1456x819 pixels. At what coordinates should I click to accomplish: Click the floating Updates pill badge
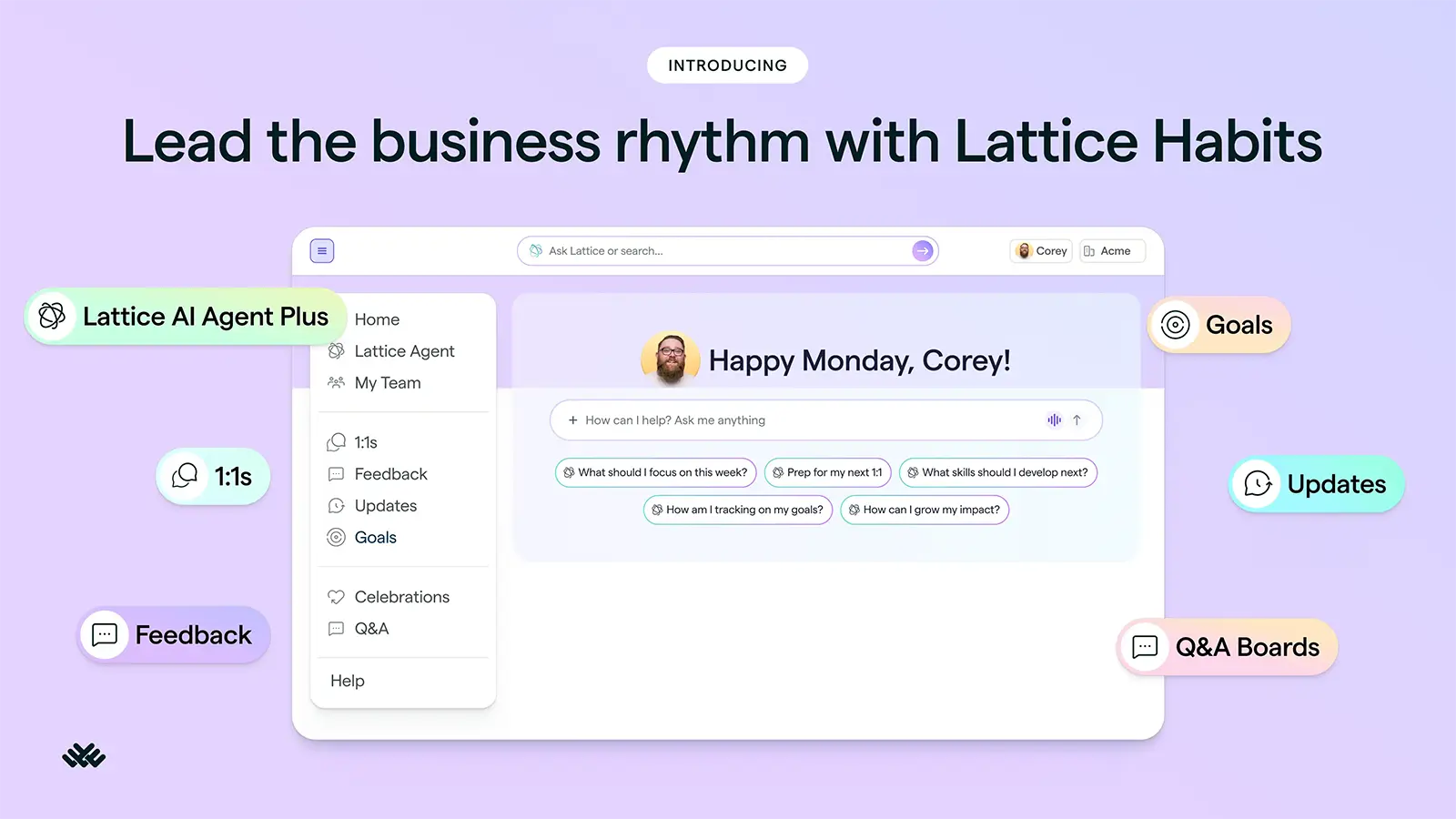1317,484
